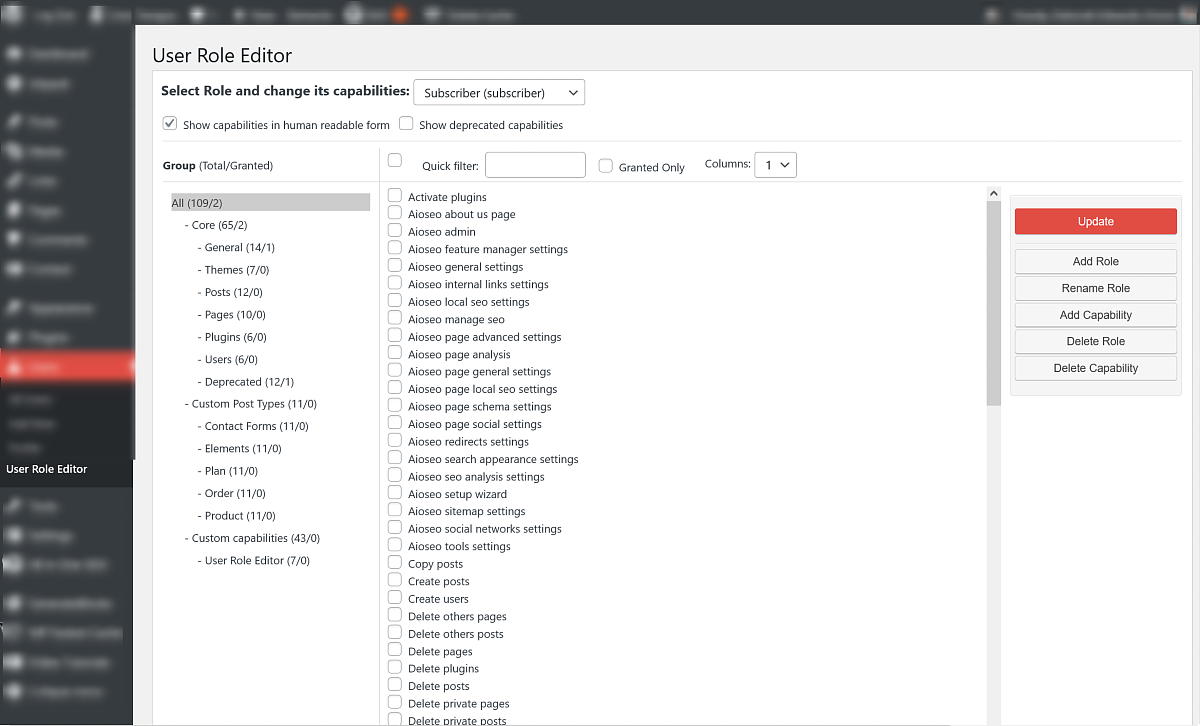
Task: Check the Create users capability
Action: 395,599
